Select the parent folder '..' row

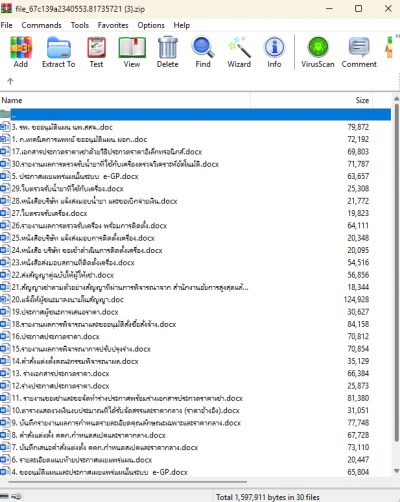(195, 114)
